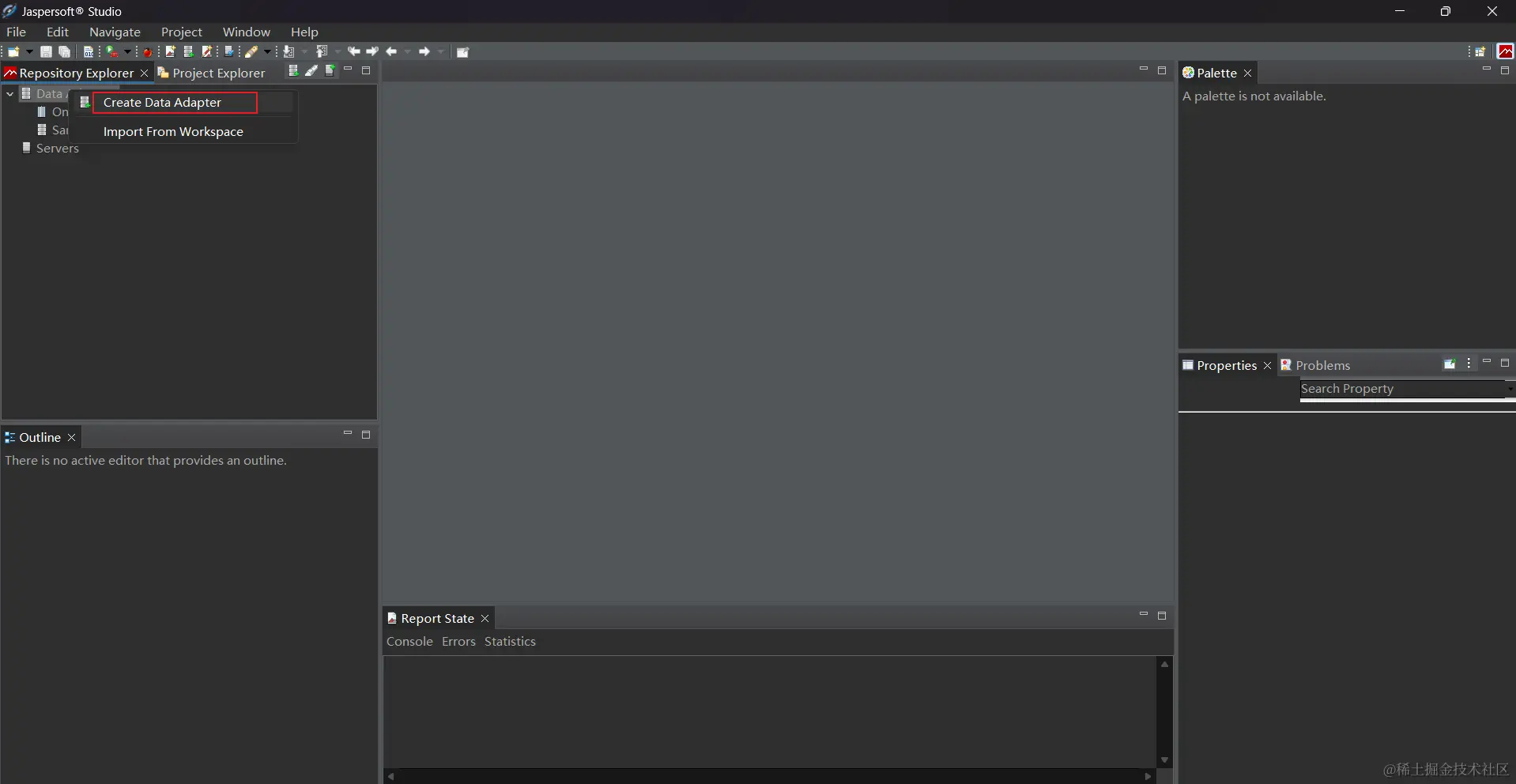The width and height of the screenshot is (1516, 784).
Task: Click the New wizard icon in the toolbar
Action: coord(13,51)
